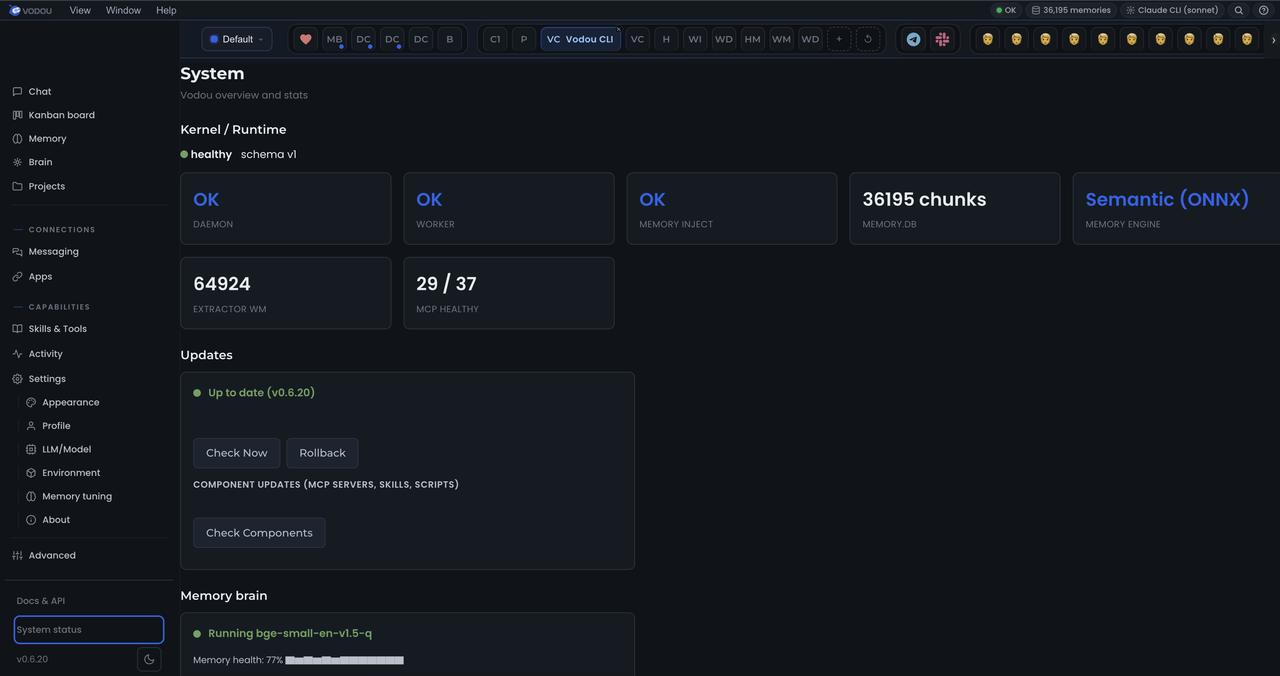Open the Window menu
Viewport: 1280px width, 676px height.
coord(123,10)
